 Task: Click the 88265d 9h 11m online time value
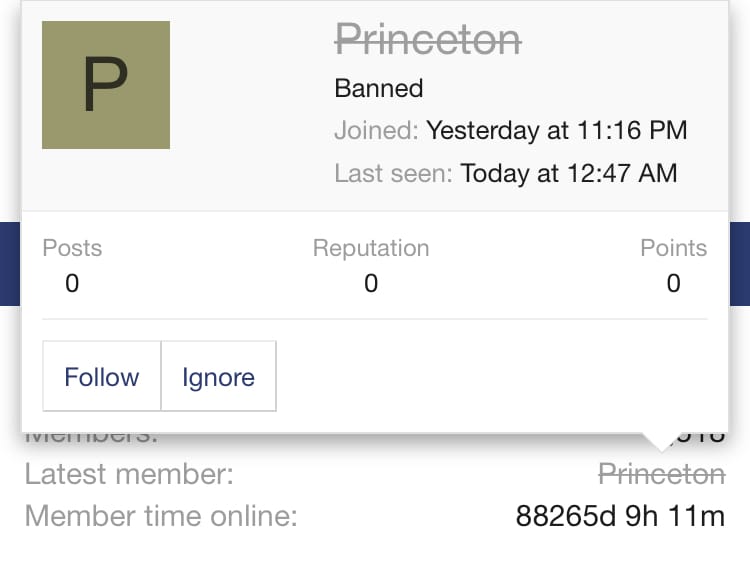coord(620,516)
